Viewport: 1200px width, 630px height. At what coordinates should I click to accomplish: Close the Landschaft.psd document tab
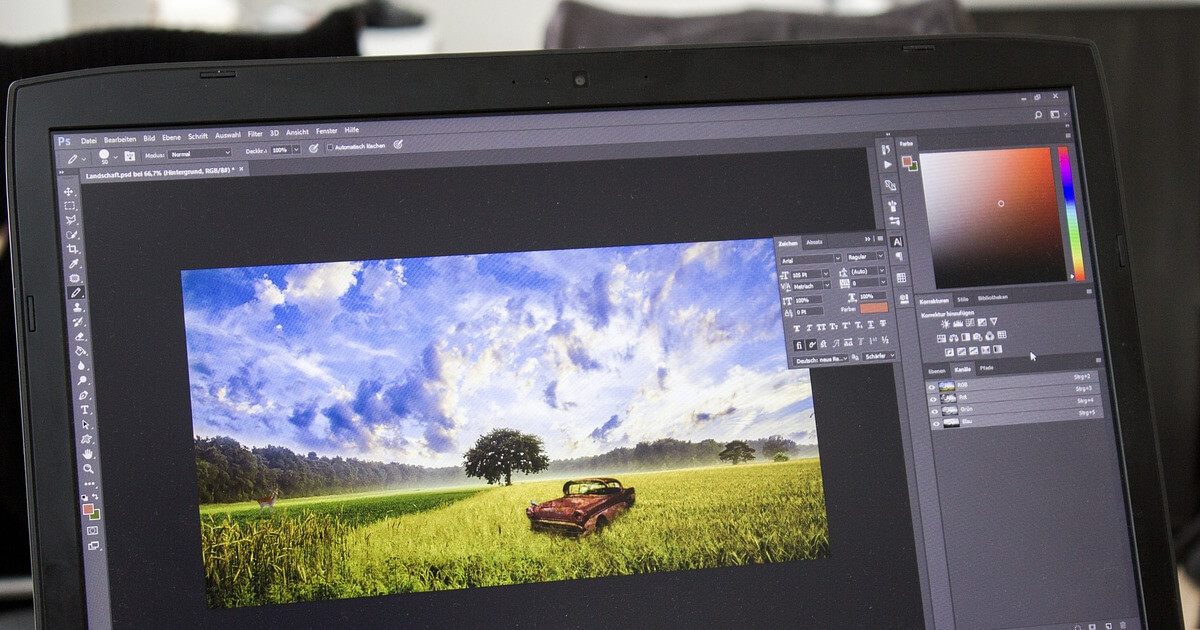tap(241, 170)
